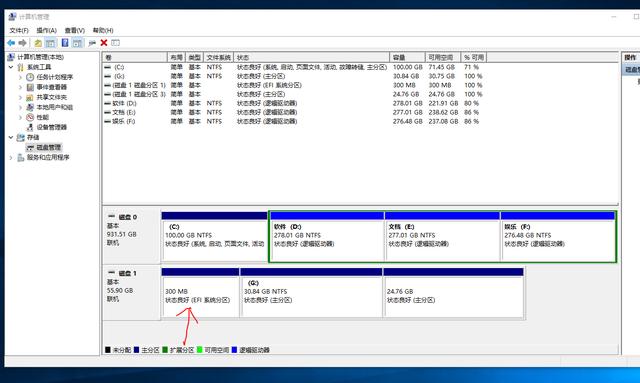Sort by the % 可用 column header
Screen dimensions: 640x383
click(474, 58)
